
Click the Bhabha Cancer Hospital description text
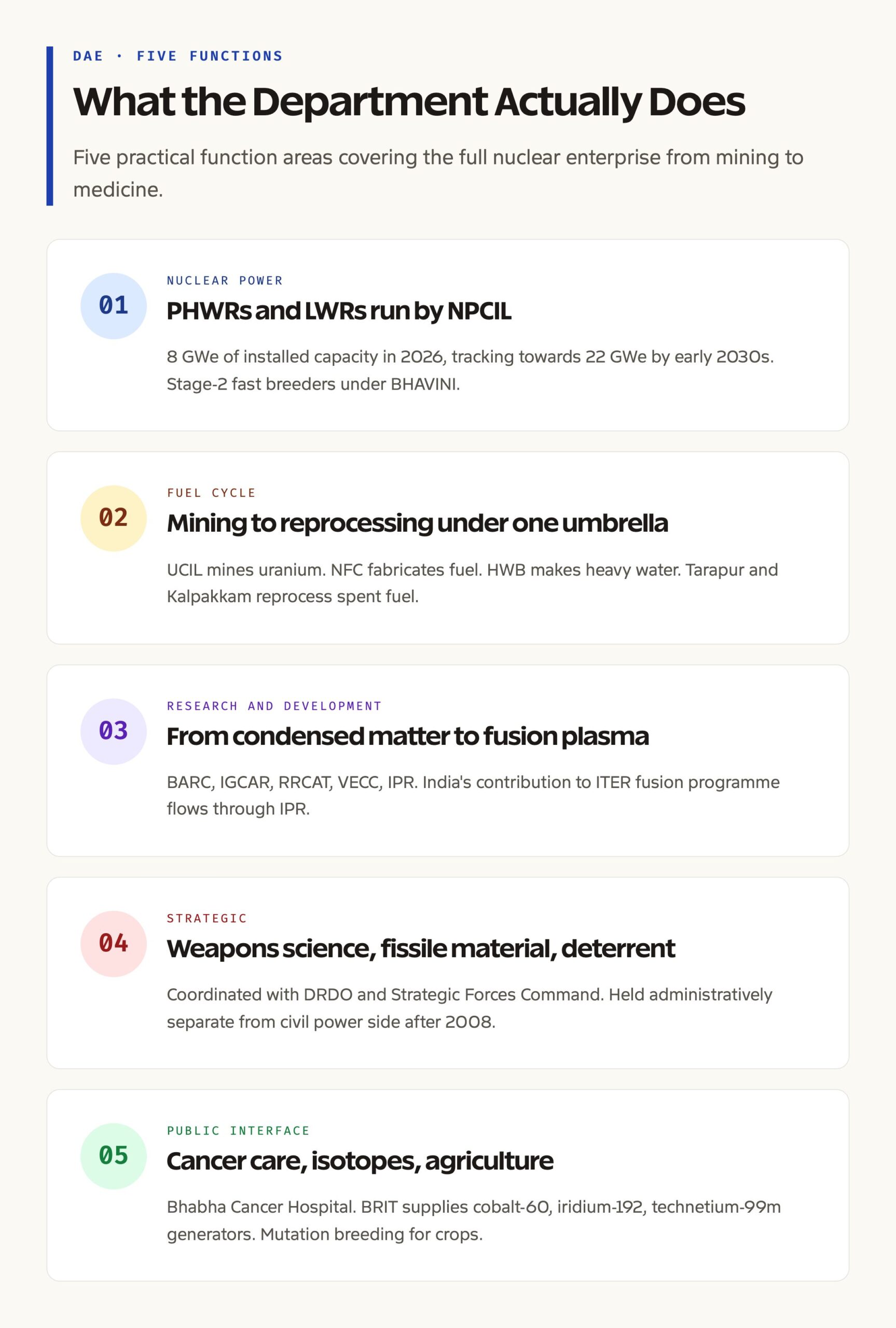click(474, 1221)
